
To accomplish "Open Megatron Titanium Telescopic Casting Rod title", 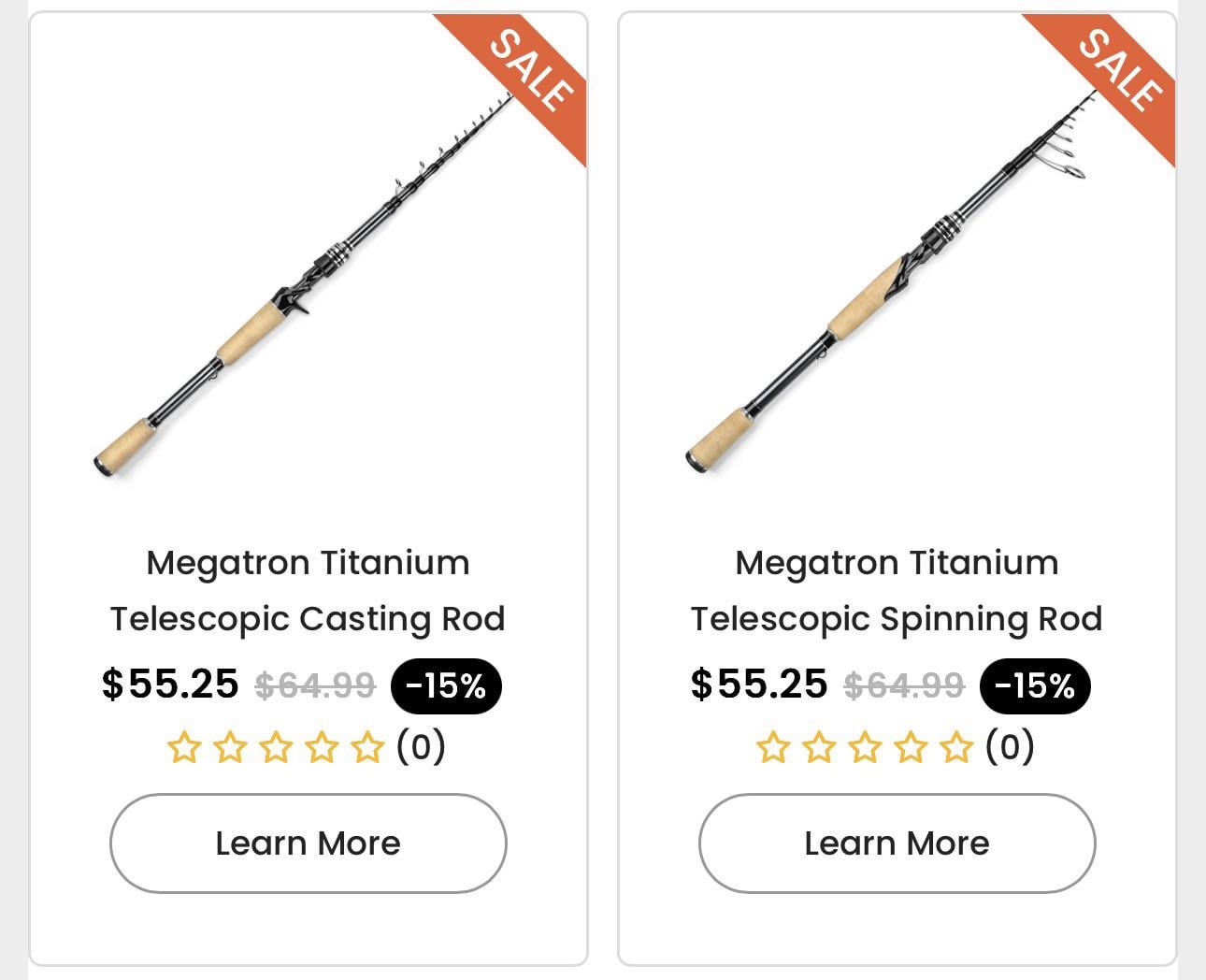I will click(308, 590).
